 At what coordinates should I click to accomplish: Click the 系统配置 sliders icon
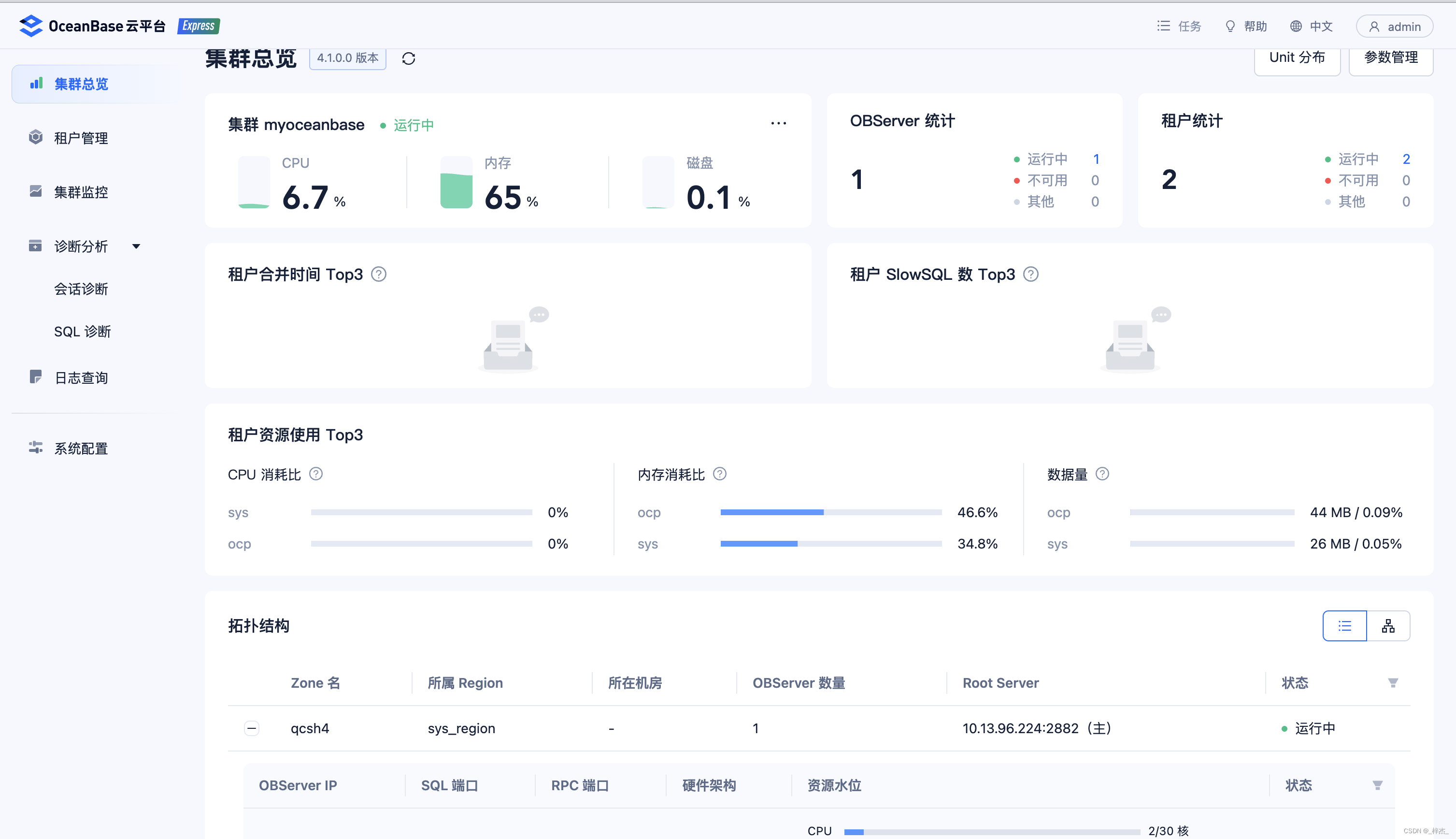pyautogui.click(x=36, y=448)
